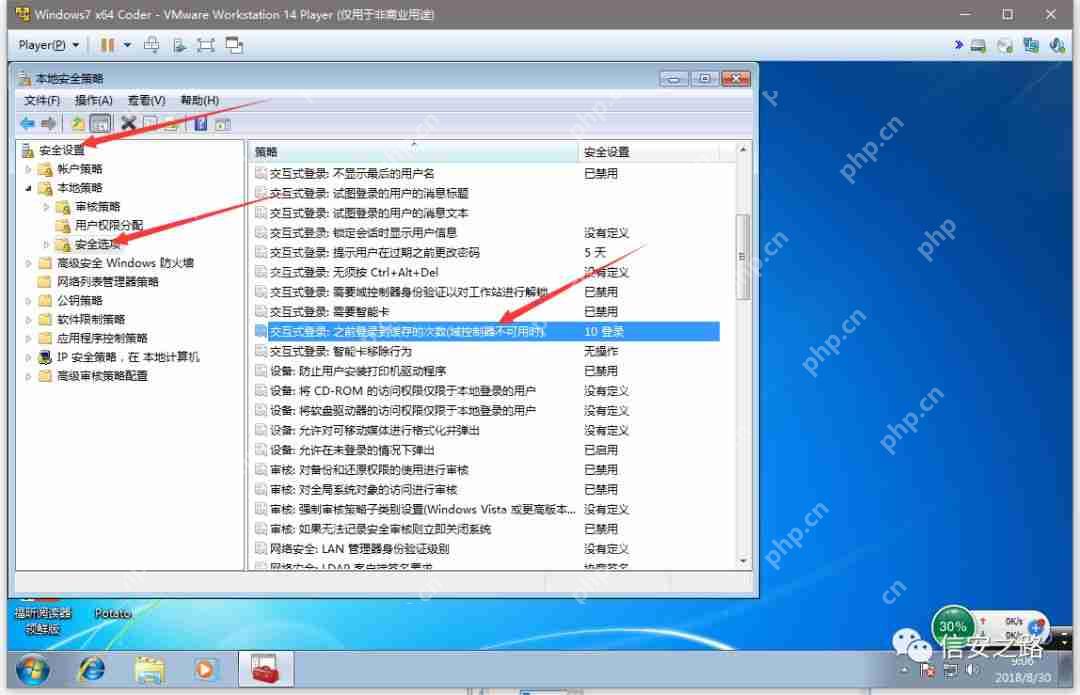The image size is (1080, 695).
Task: Select 安全设置 root in the tree
Action: pos(61,149)
